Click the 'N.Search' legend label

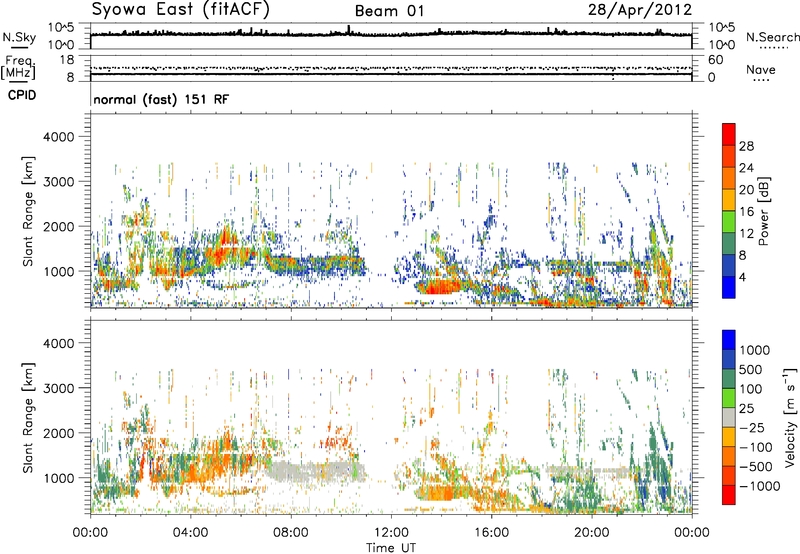pos(773,37)
